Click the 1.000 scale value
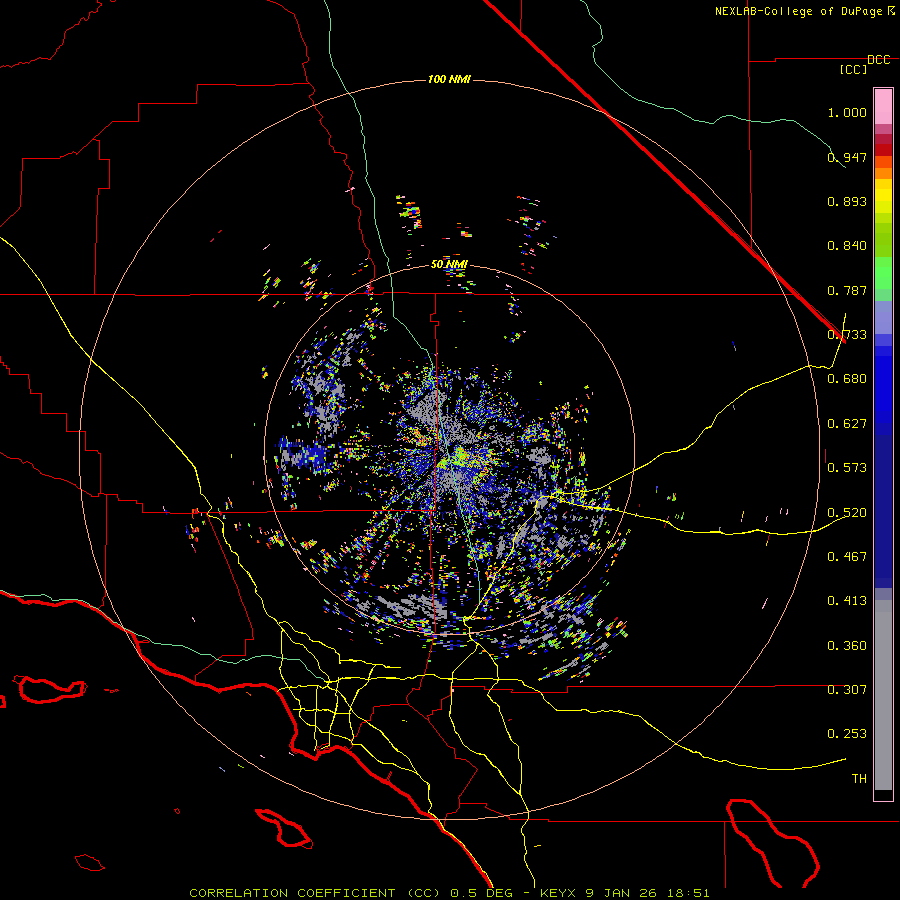 pyautogui.click(x=847, y=112)
